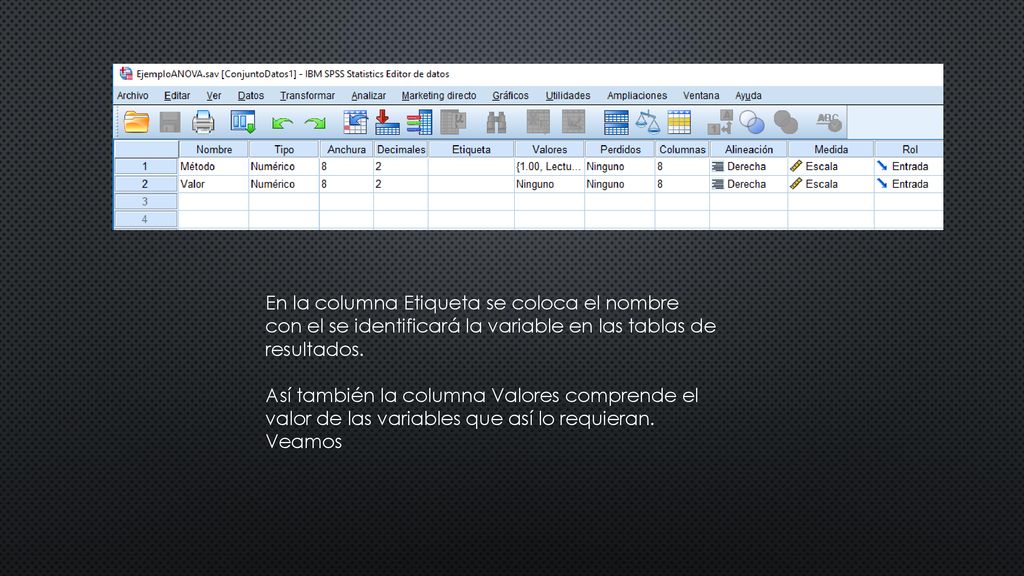Click the Anchura cell of Método row
Screen dimensions: 1024x576
(346, 167)
